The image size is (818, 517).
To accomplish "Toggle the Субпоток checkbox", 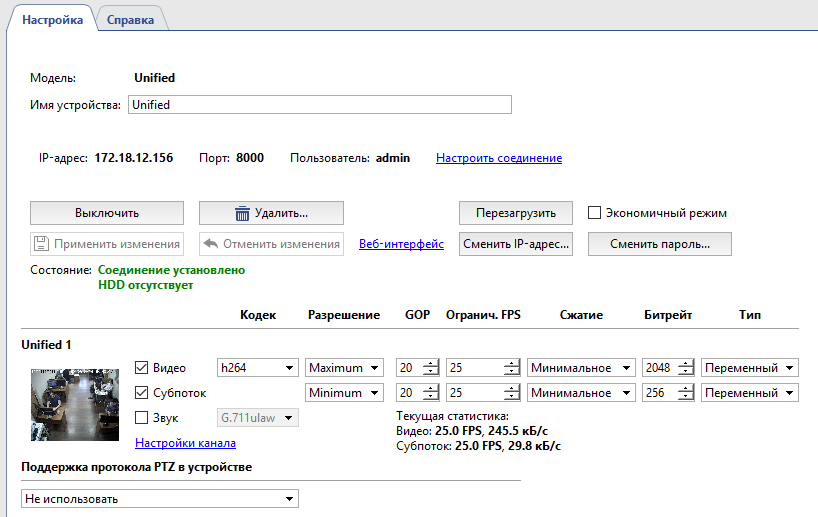I will point(141,392).
